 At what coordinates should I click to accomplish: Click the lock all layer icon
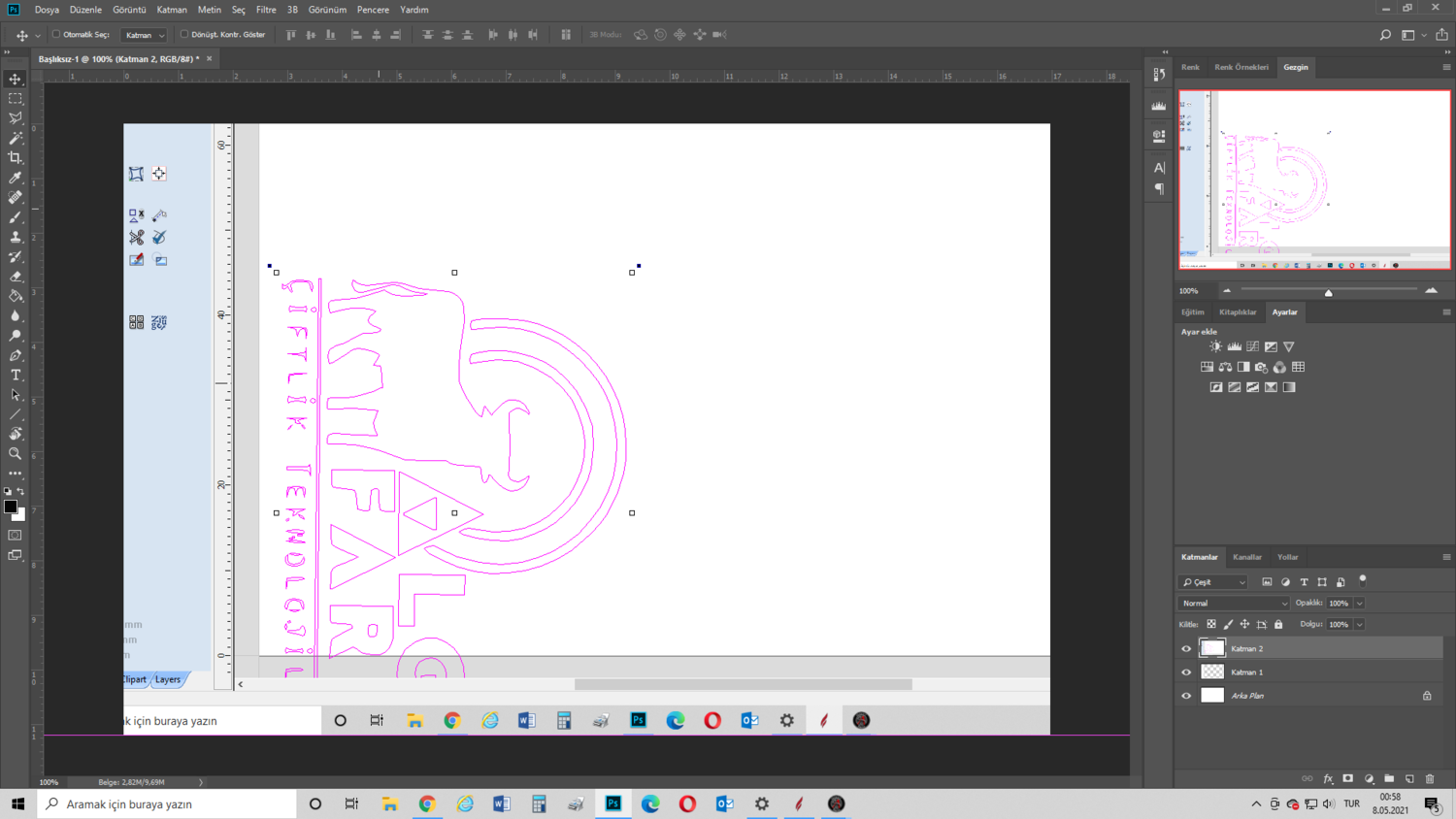tap(1278, 624)
